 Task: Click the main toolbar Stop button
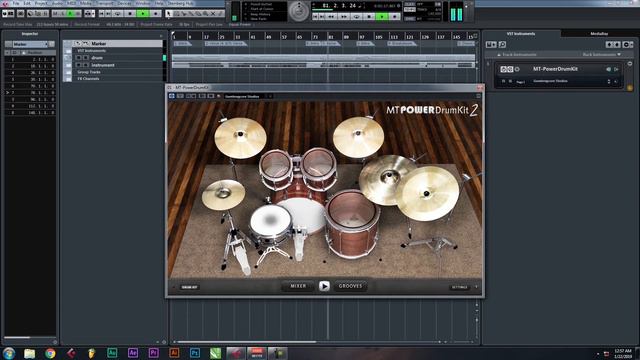point(130,13)
